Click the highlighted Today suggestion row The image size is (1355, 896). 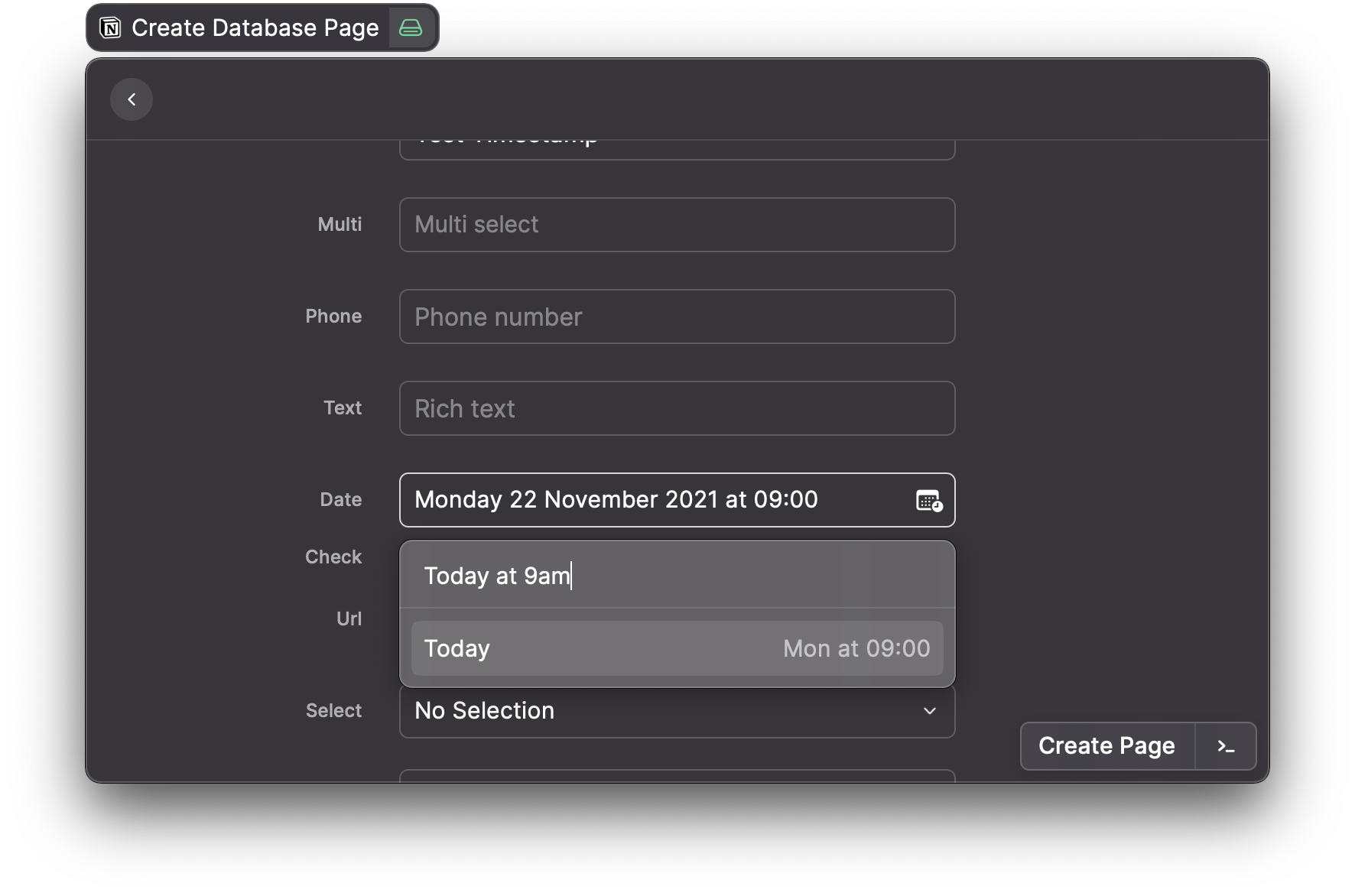tap(677, 648)
